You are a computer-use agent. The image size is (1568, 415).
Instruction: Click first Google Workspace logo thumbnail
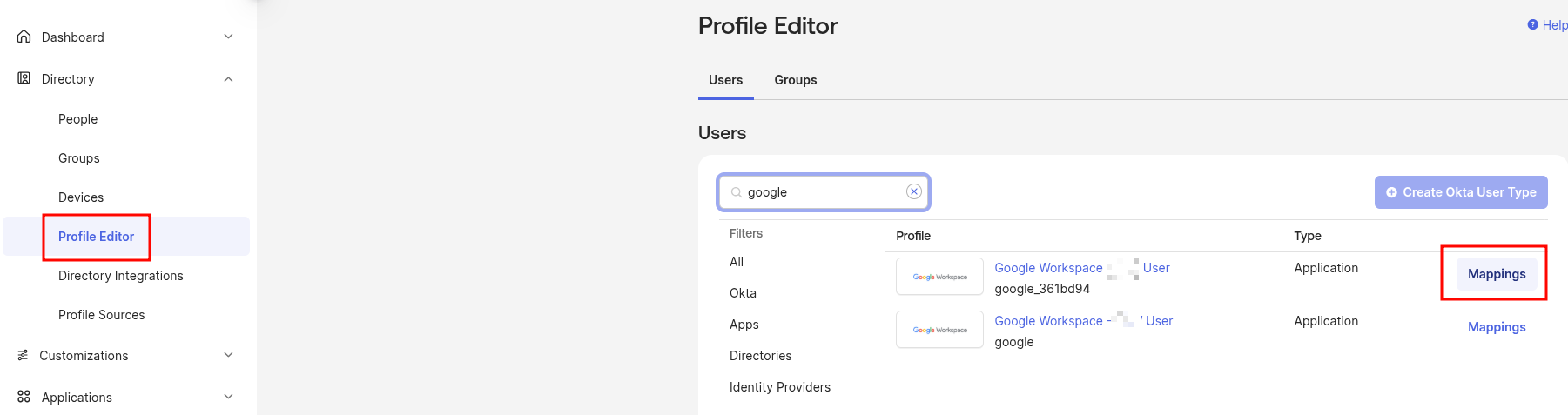coord(939,277)
